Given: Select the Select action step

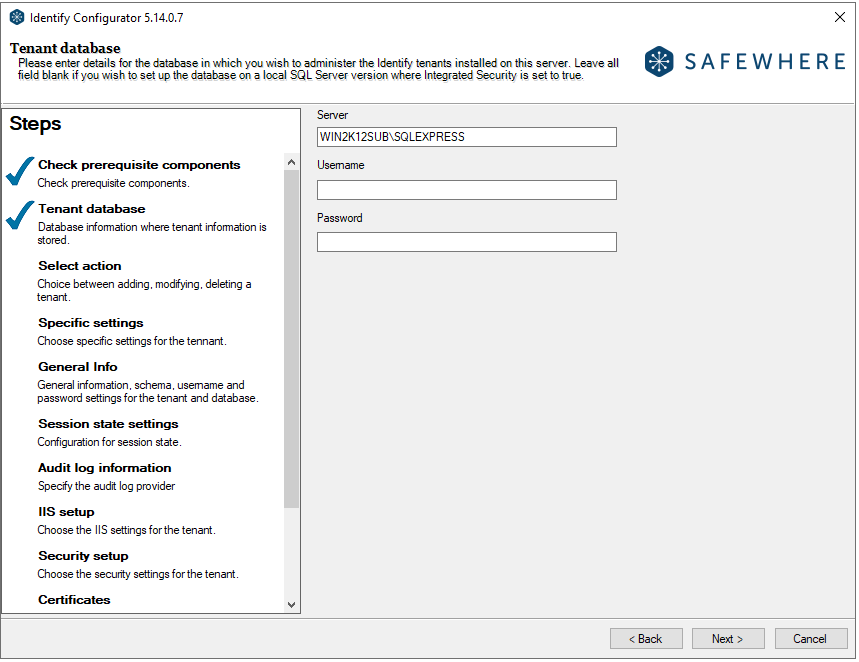Looking at the screenshot, I should [x=80, y=266].
